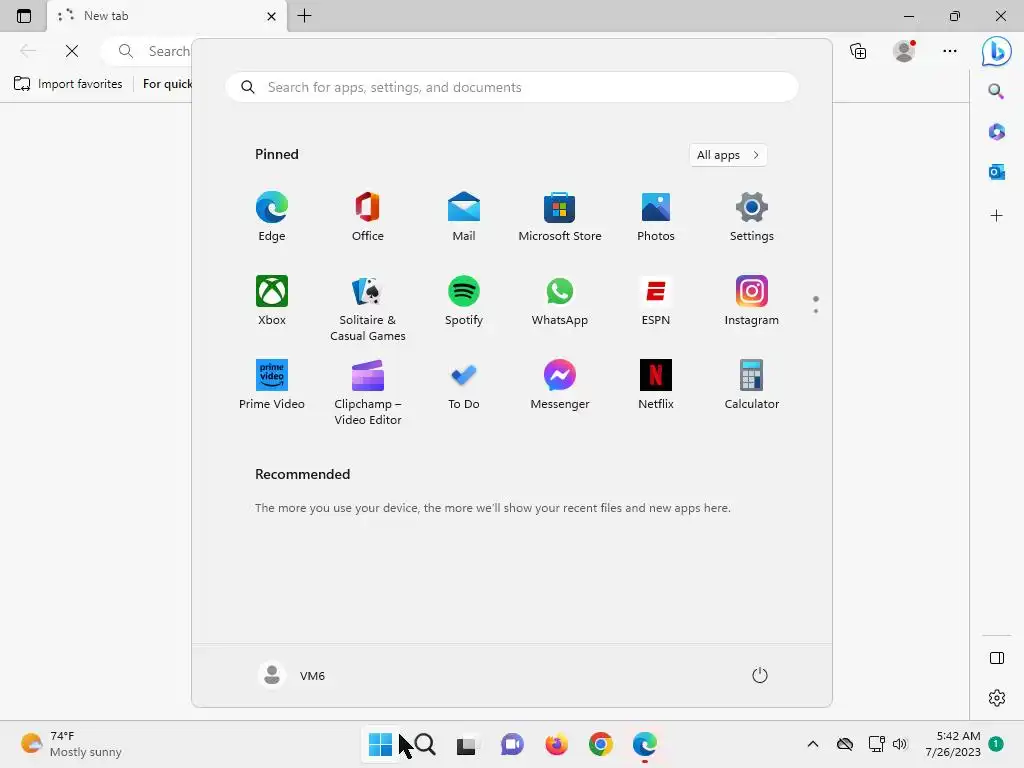Toggle the Edge sidebar visibility button

coord(997,658)
